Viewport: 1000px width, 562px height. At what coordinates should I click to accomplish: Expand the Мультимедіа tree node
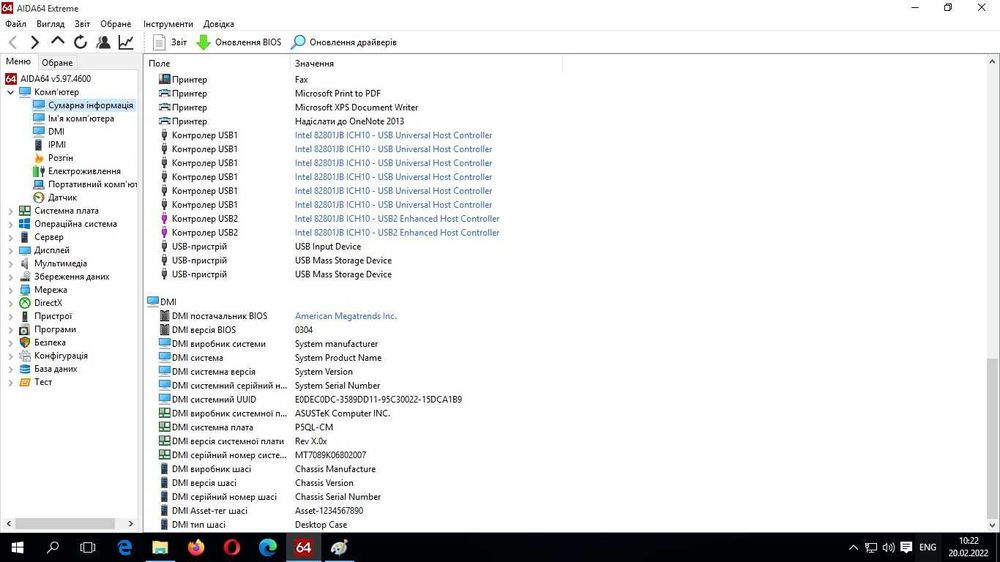[x=10, y=263]
